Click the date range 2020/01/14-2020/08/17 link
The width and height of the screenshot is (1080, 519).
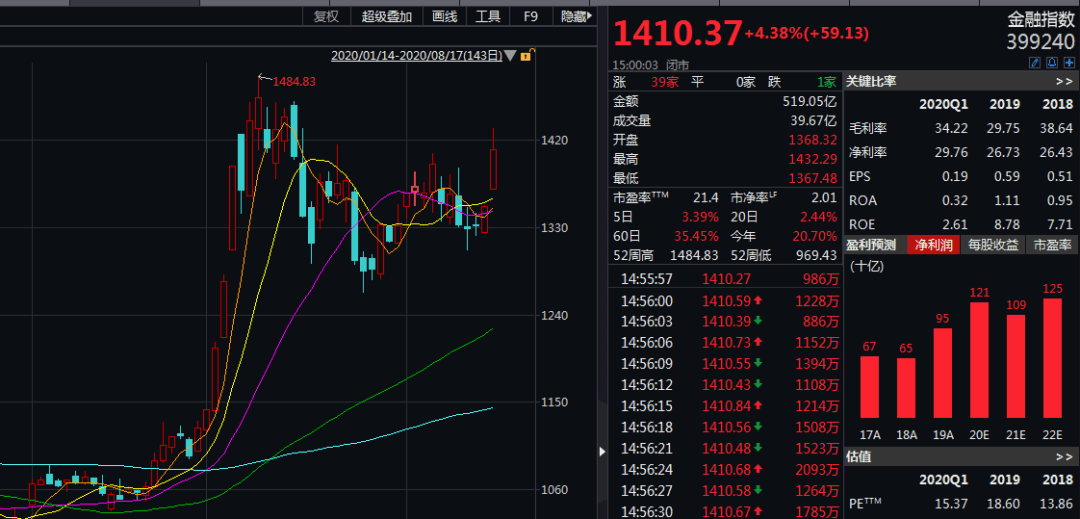[416, 56]
